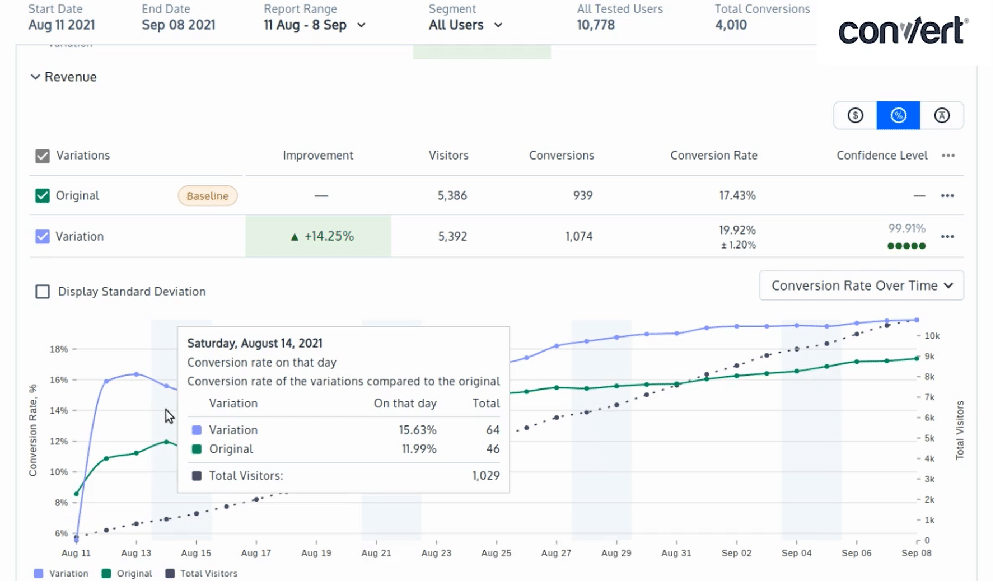Click the Baseline badge on Original
Image resolution: width=993 pixels, height=587 pixels.
coord(208,196)
